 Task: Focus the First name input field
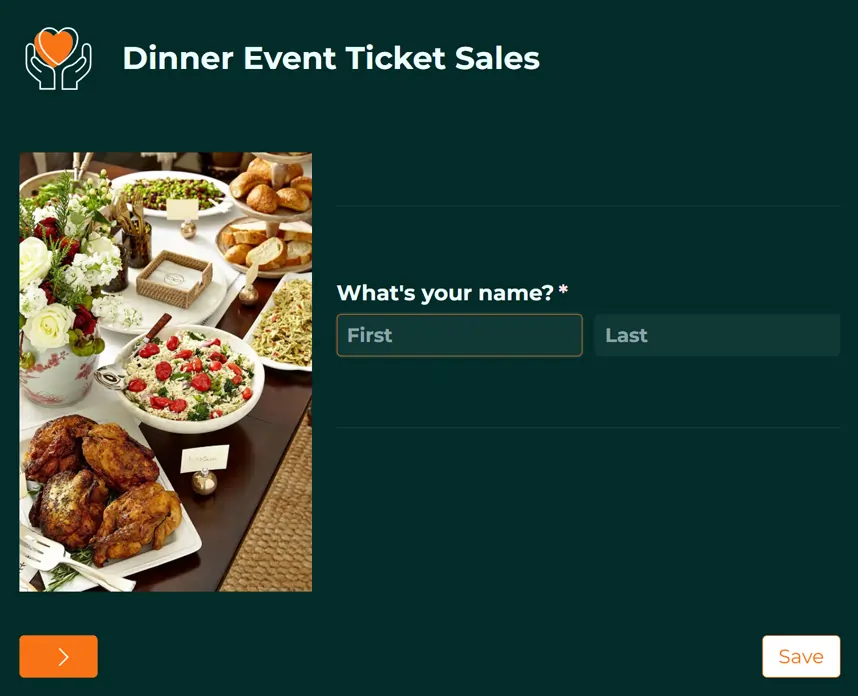pos(459,335)
